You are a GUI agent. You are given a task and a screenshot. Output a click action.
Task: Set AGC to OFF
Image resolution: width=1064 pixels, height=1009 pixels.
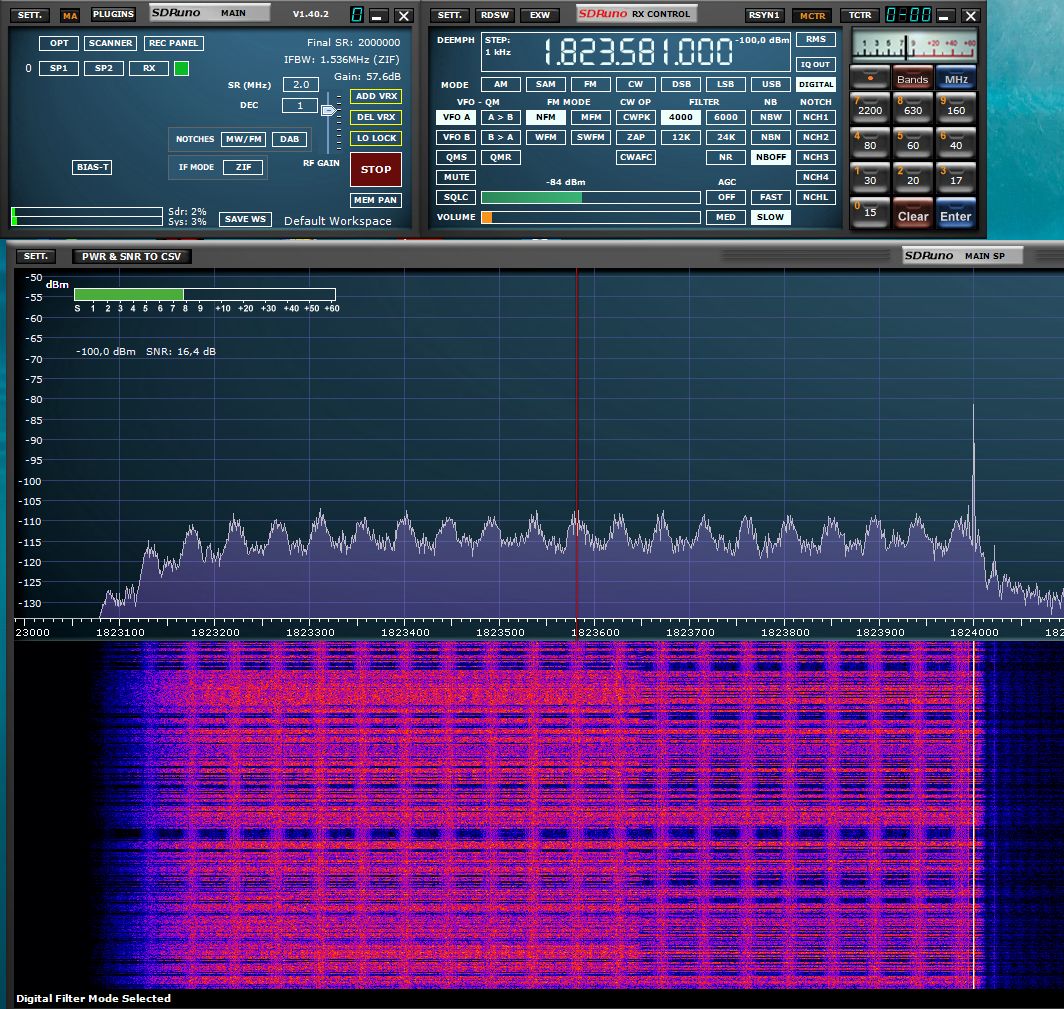tap(725, 197)
